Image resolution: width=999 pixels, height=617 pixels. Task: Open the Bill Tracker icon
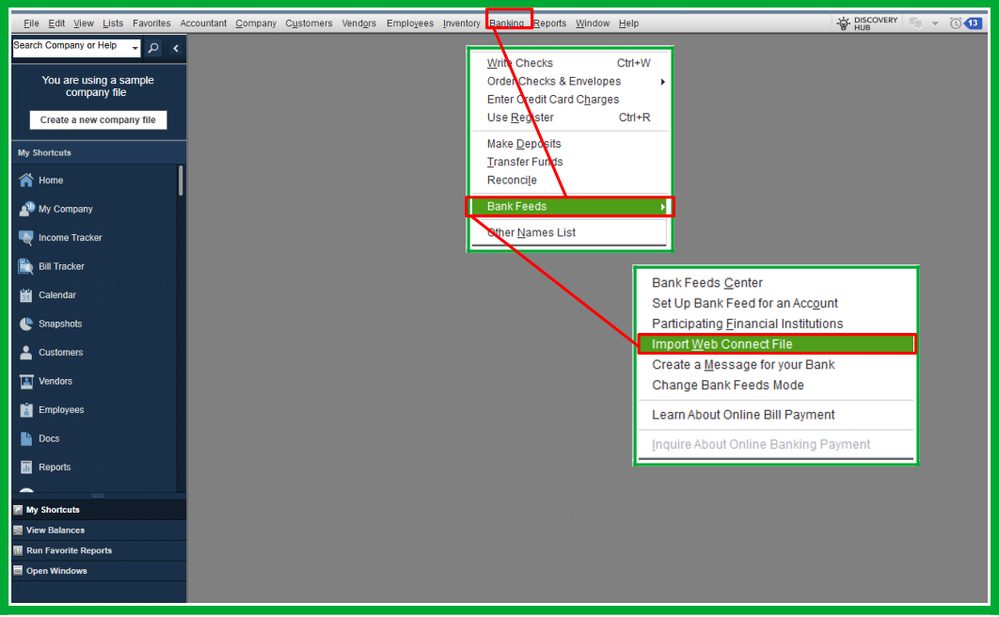pos(26,266)
